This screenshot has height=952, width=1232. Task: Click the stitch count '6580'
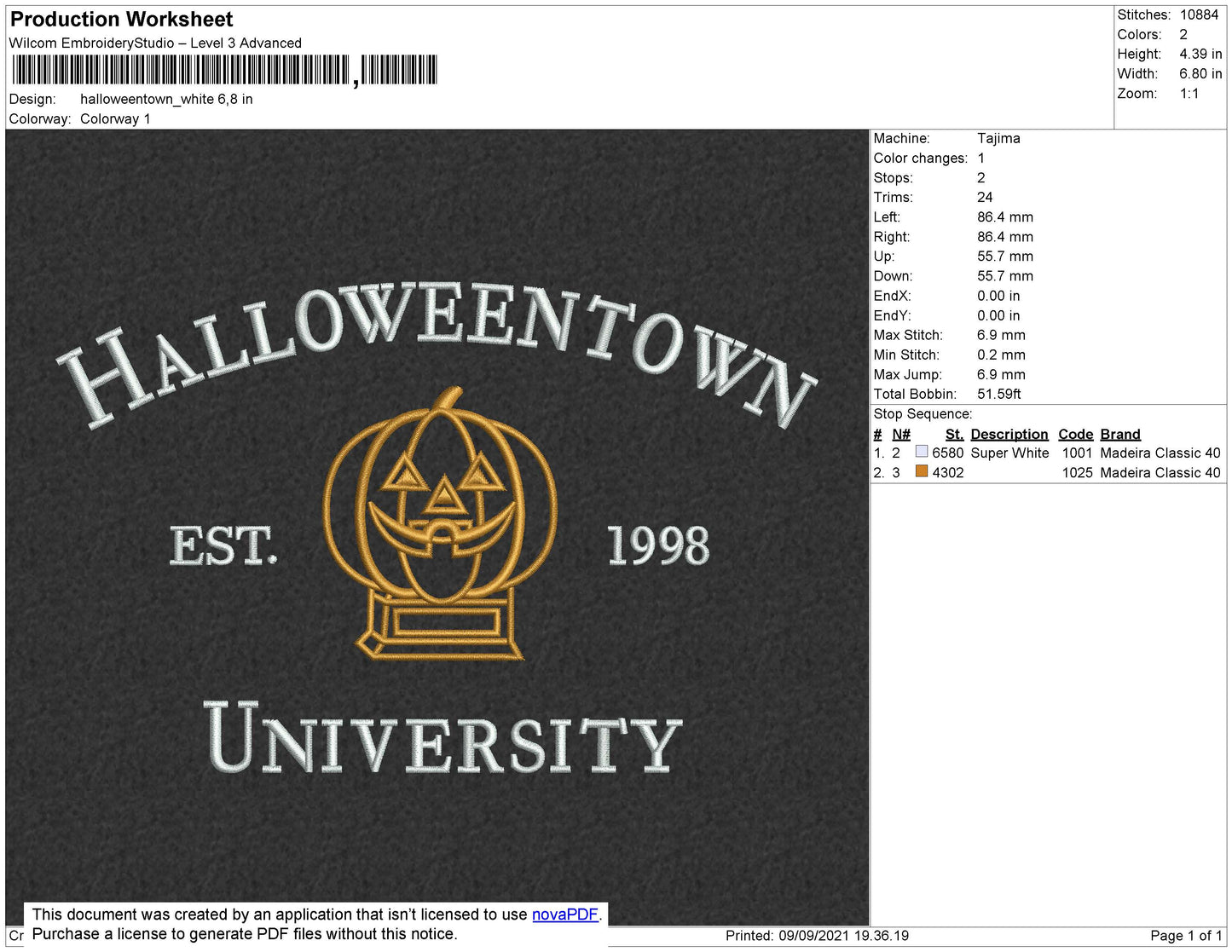(x=947, y=453)
